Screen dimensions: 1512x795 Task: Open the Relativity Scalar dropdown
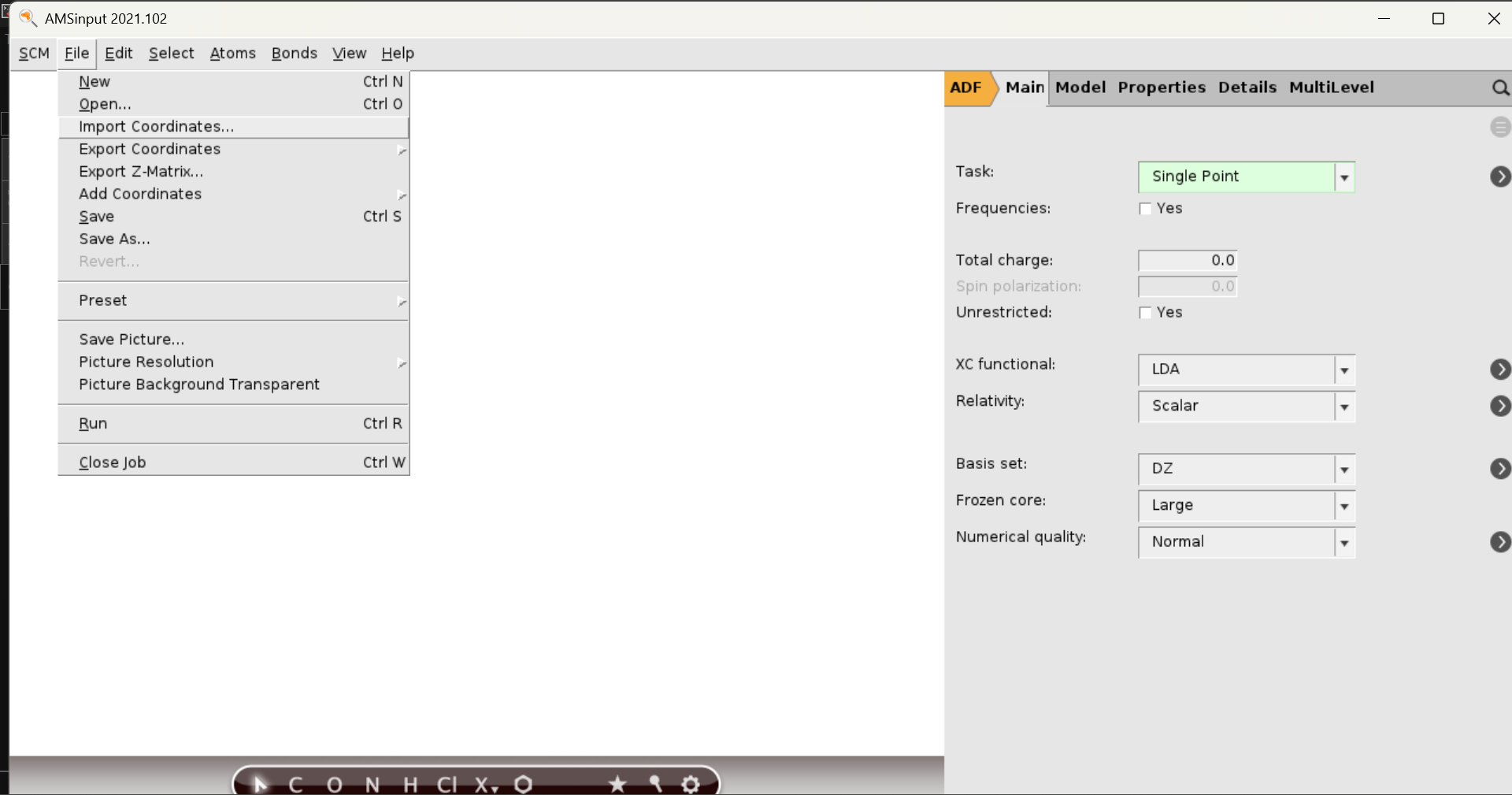(x=1246, y=407)
